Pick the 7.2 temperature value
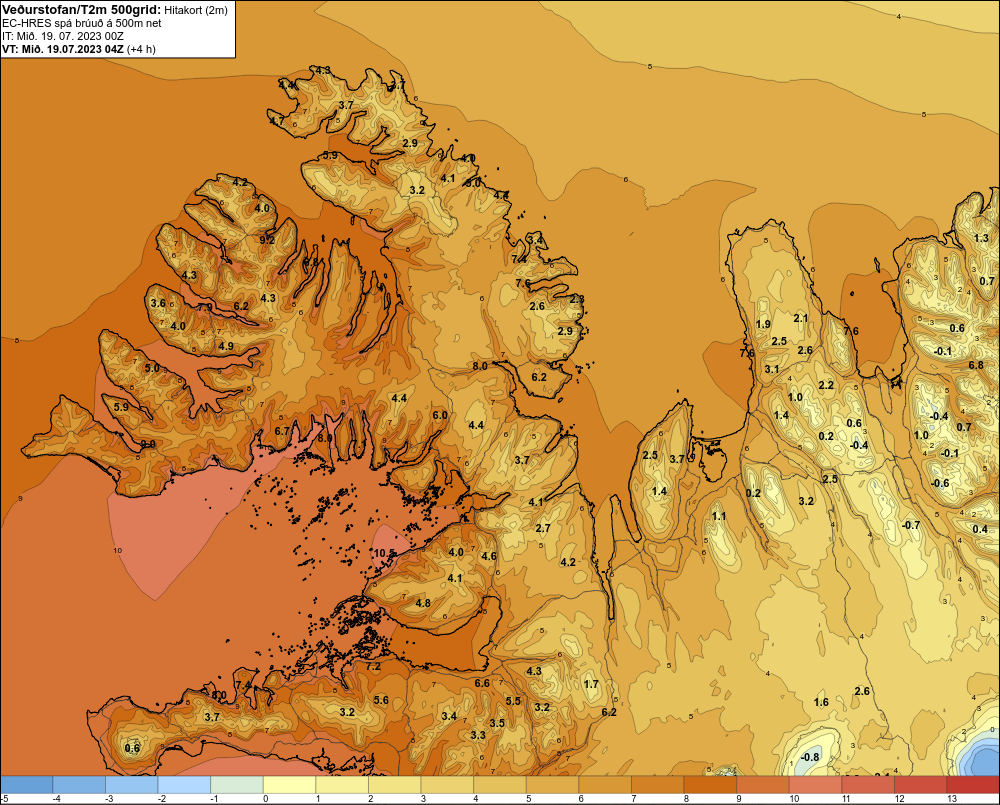 point(373,666)
